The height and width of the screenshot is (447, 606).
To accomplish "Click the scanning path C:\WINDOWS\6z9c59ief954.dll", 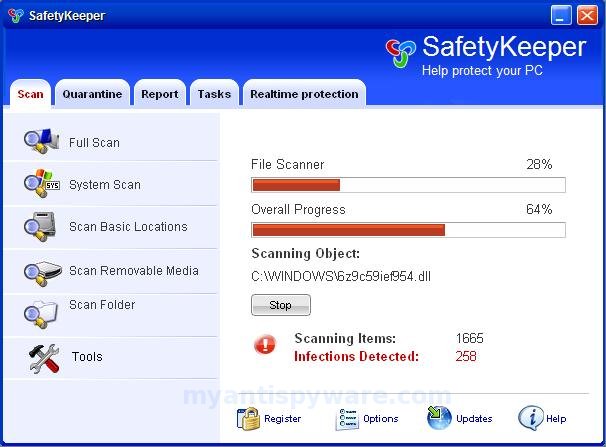I will click(x=341, y=276).
